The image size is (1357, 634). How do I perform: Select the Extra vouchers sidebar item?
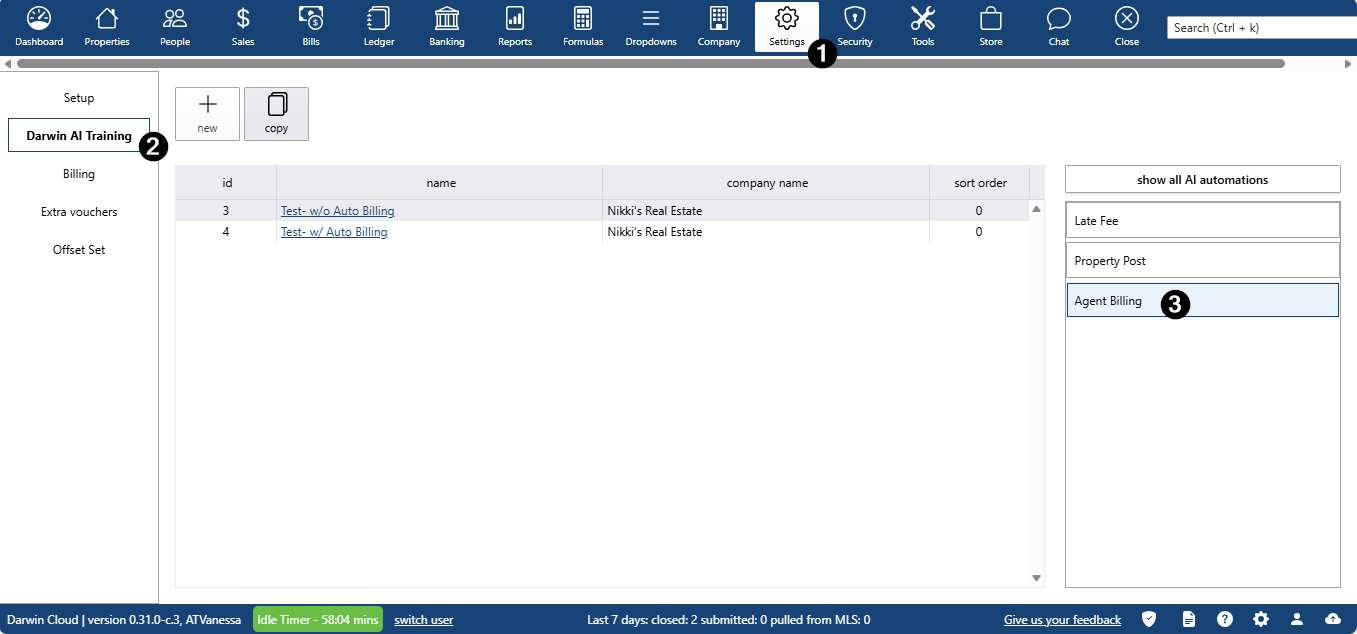click(79, 212)
